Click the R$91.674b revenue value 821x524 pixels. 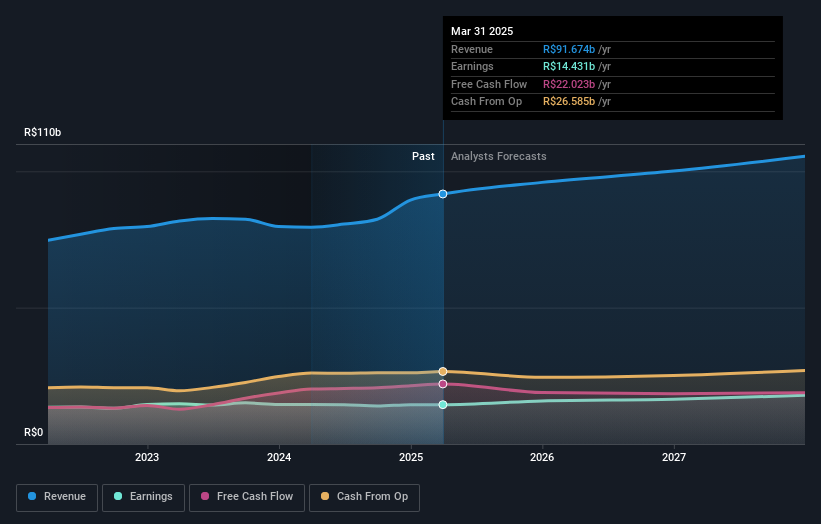[569, 49]
